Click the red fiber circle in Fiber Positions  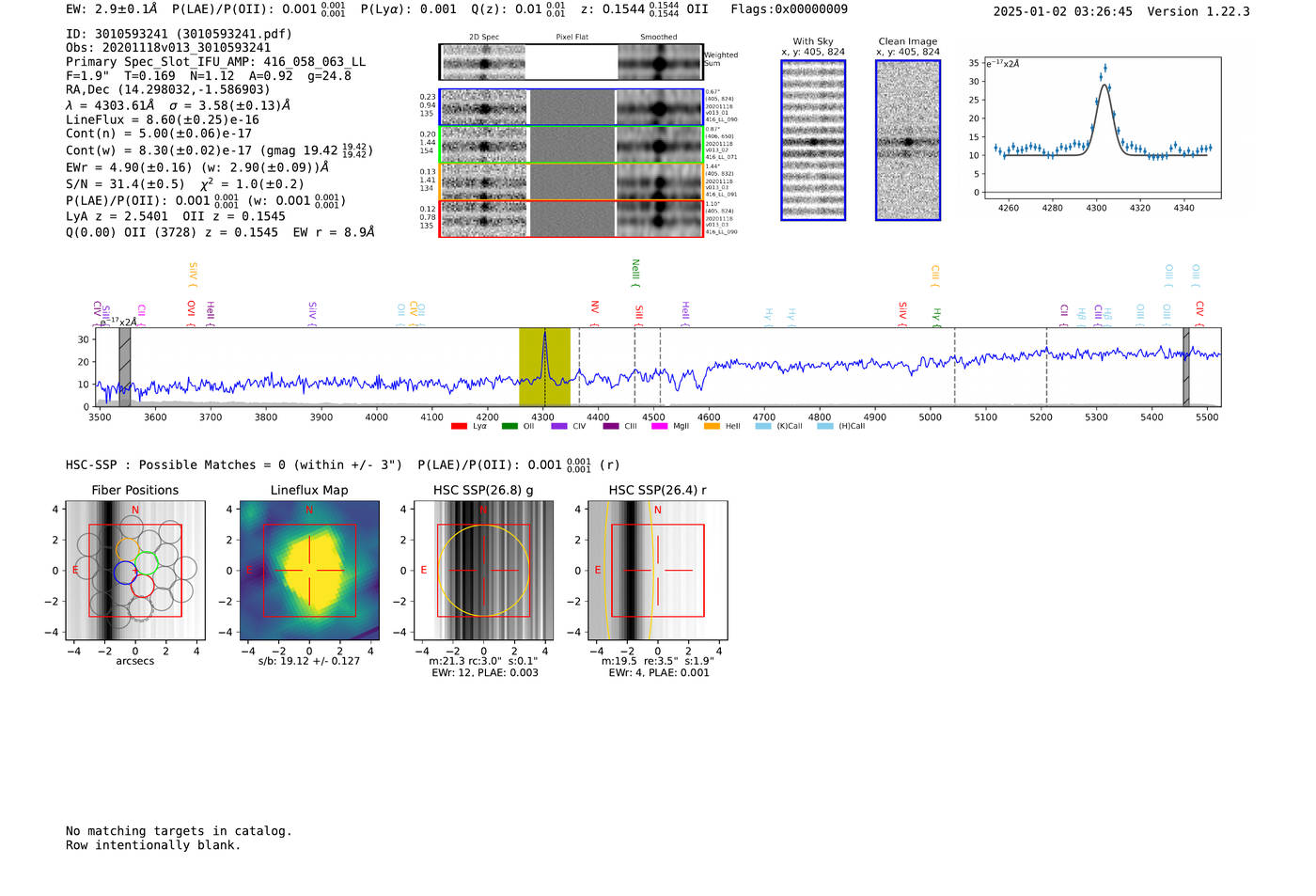[142, 586]
